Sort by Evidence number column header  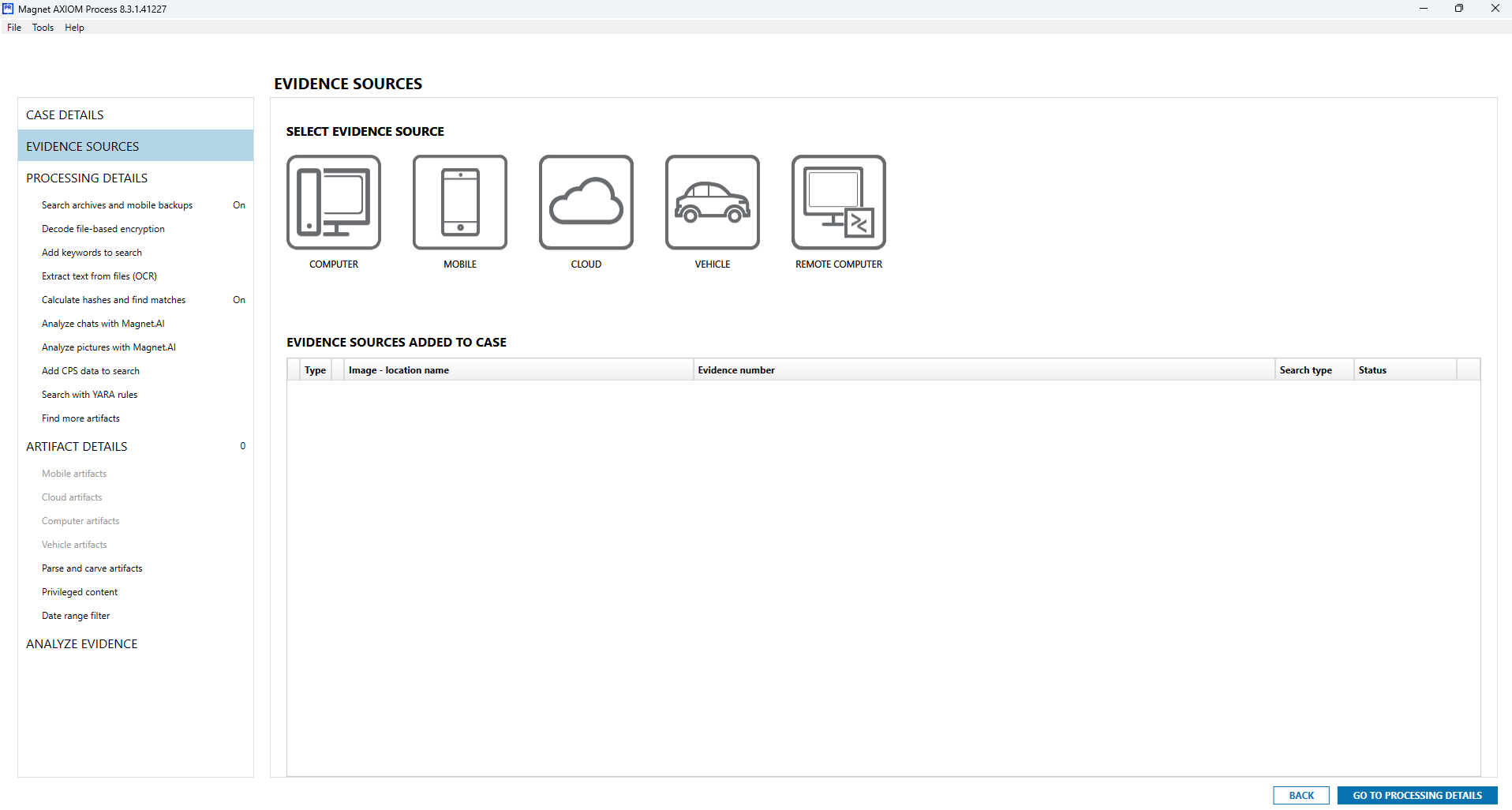tap(984, 369)
